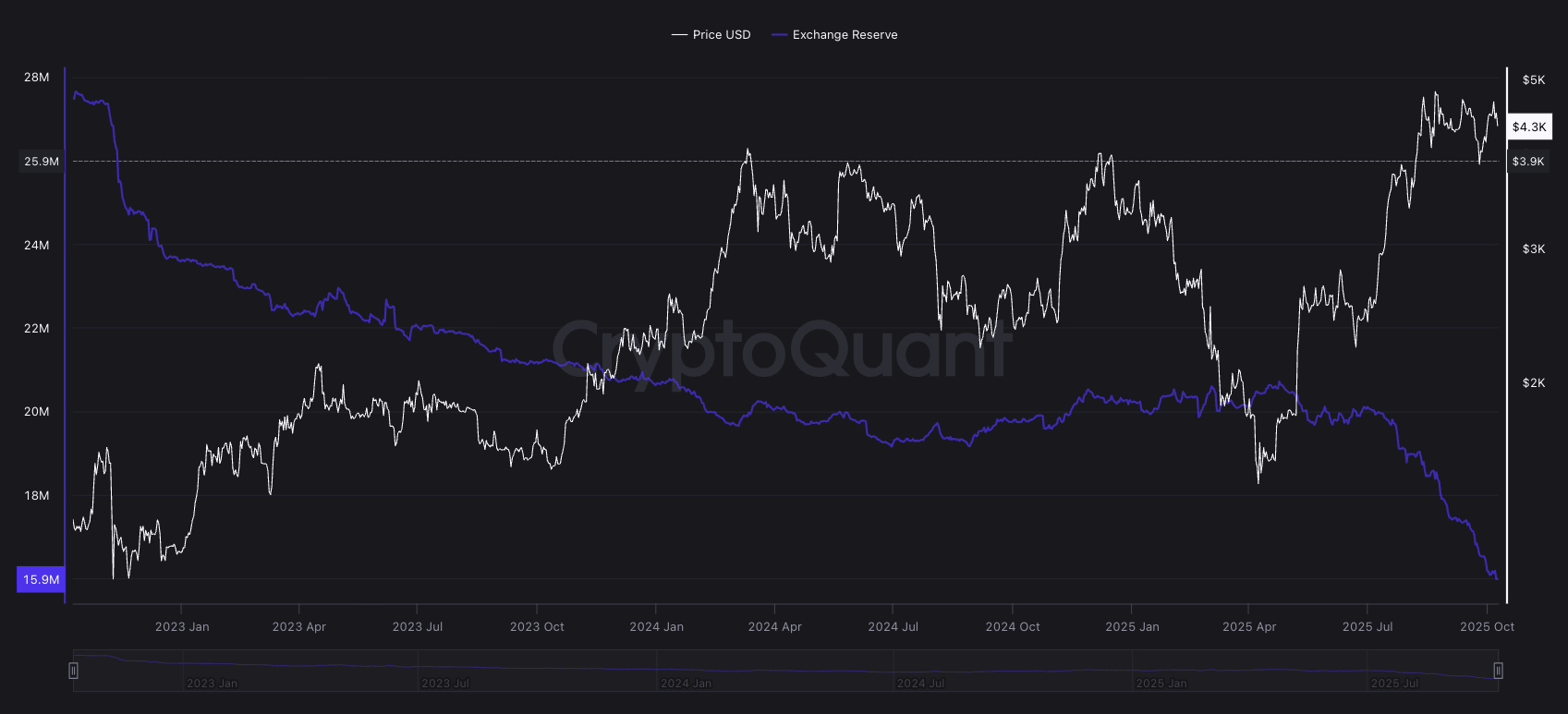Image resolution: width=1568 pixels, height=714 pixels.
Task: Jump to 2025 Jul in the range navigator
Action: pos(1394,684)
